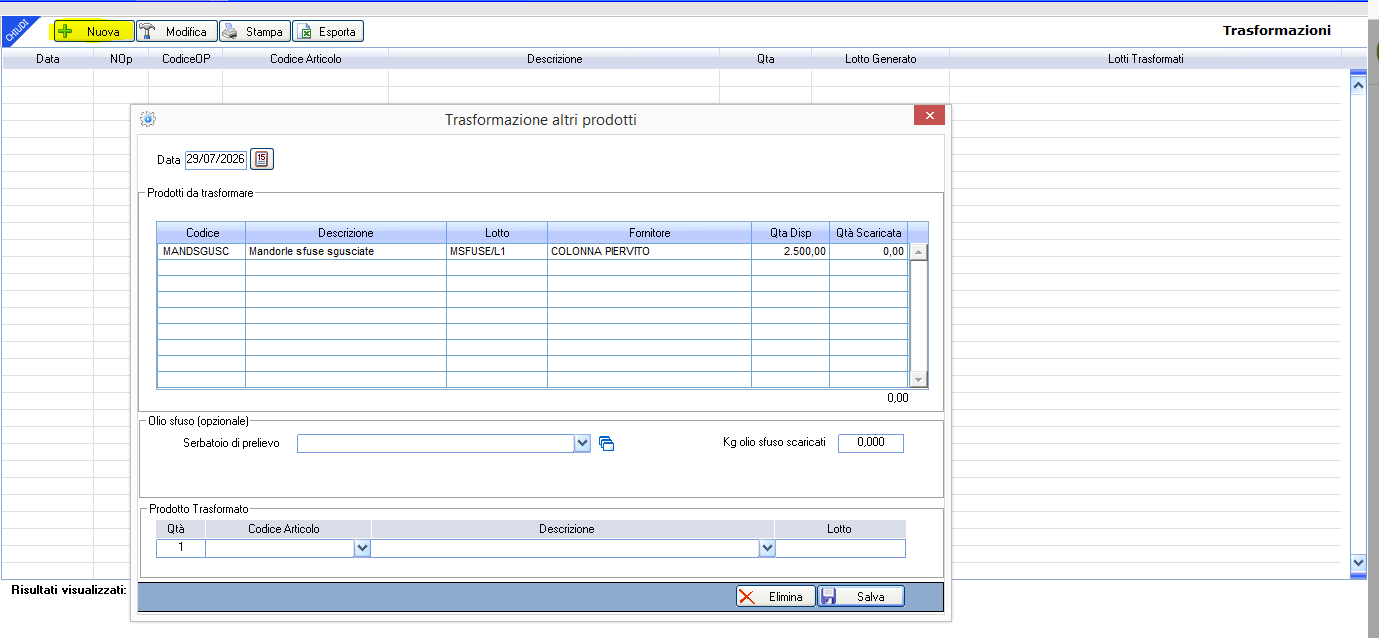Click the Elimina button
This screenshot has height=638, width=1379.
(776, 597)
